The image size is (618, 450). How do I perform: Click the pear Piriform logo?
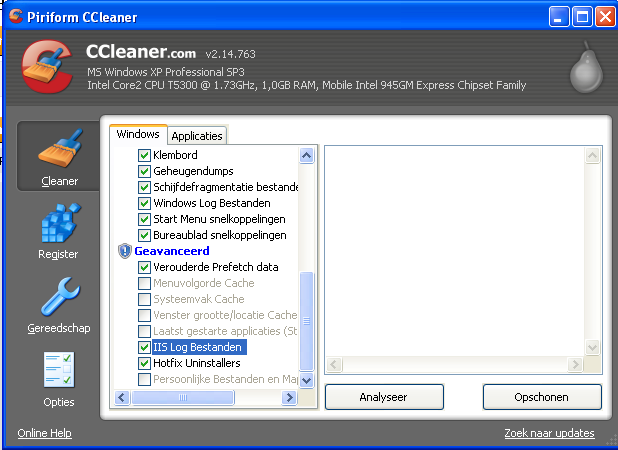pos(586,67)
